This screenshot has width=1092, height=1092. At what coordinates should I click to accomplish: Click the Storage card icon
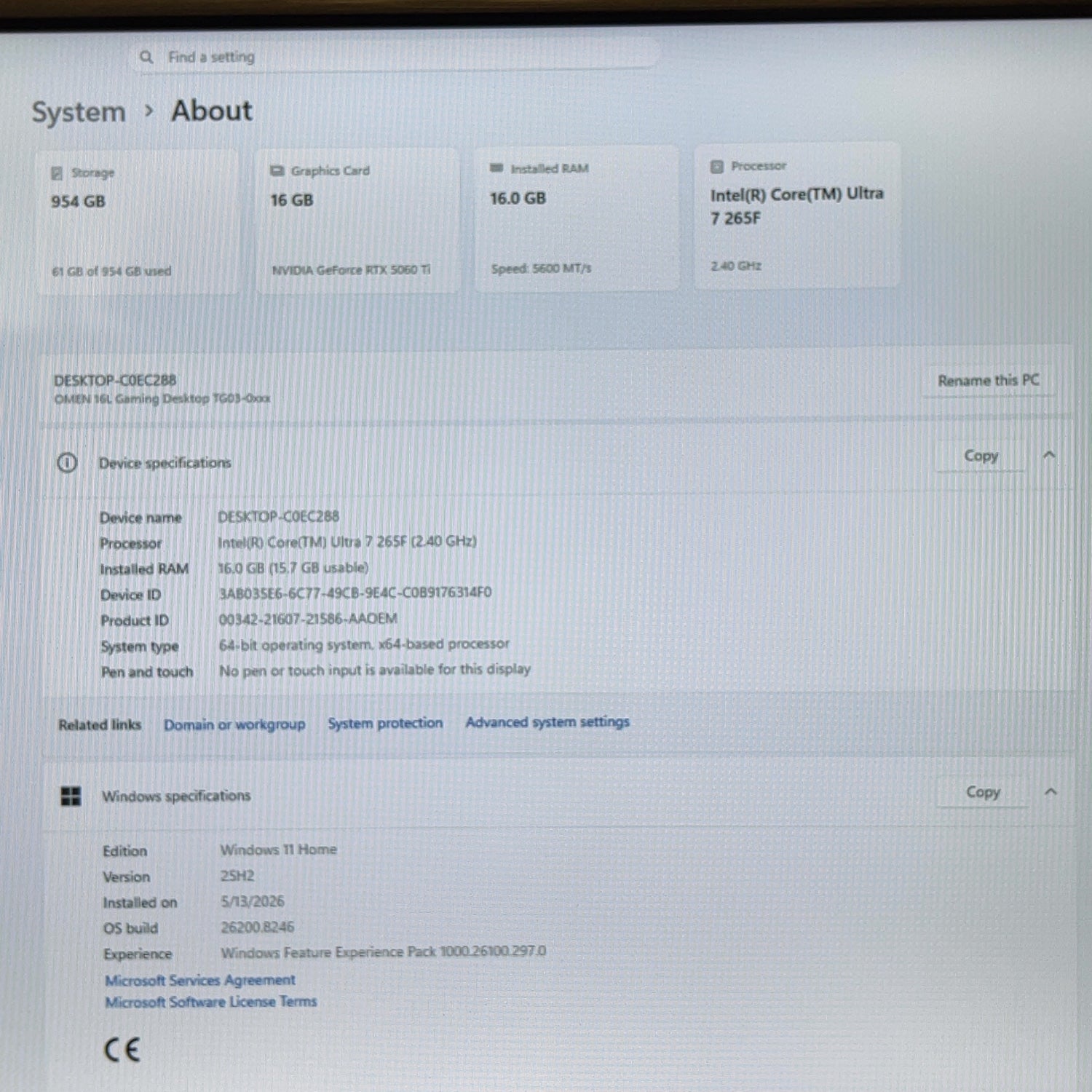tap(57, 173)
